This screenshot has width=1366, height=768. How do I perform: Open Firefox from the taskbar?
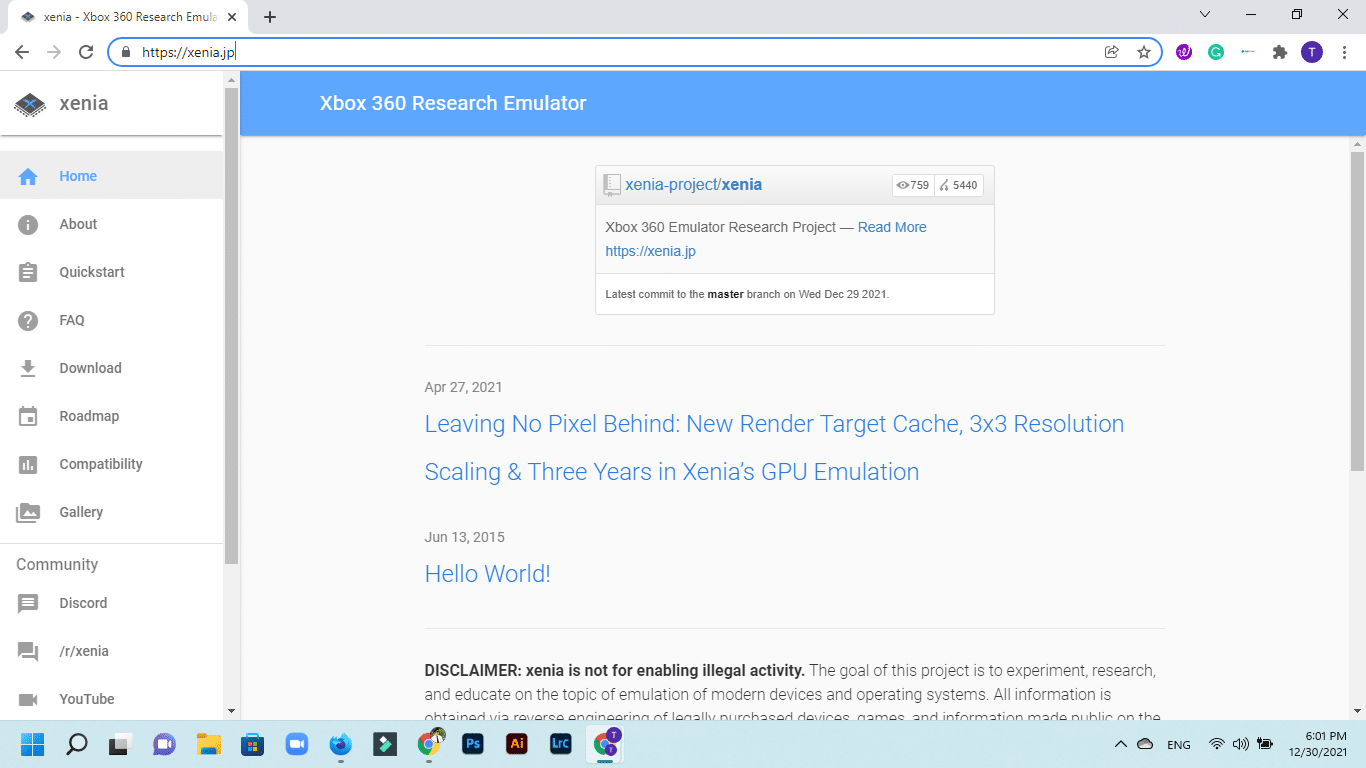340,744
